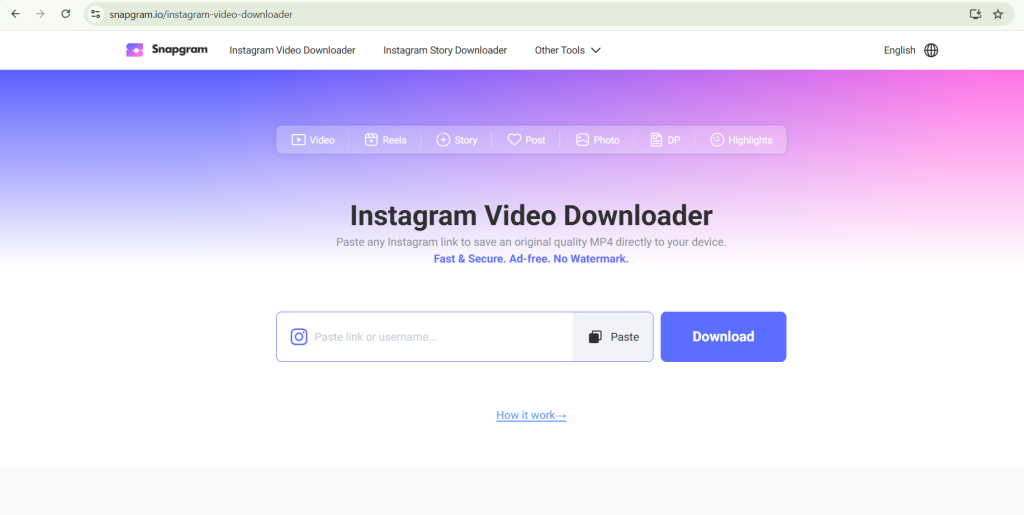Click the install app icon in address bar

(x=975, y=14)
